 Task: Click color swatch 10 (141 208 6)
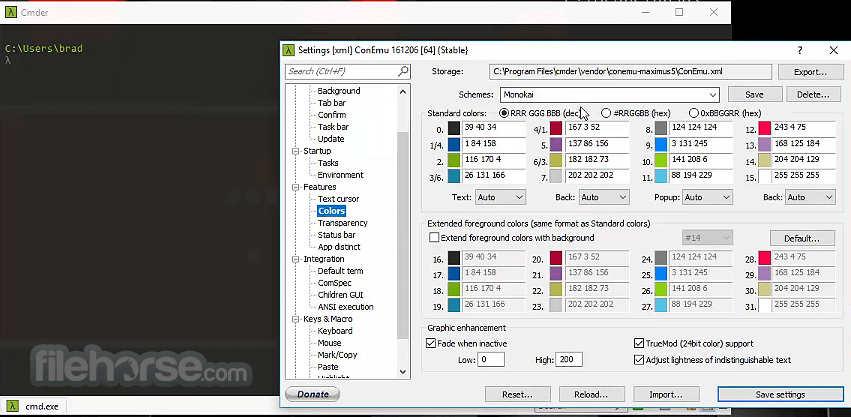(x=661, y=161)
